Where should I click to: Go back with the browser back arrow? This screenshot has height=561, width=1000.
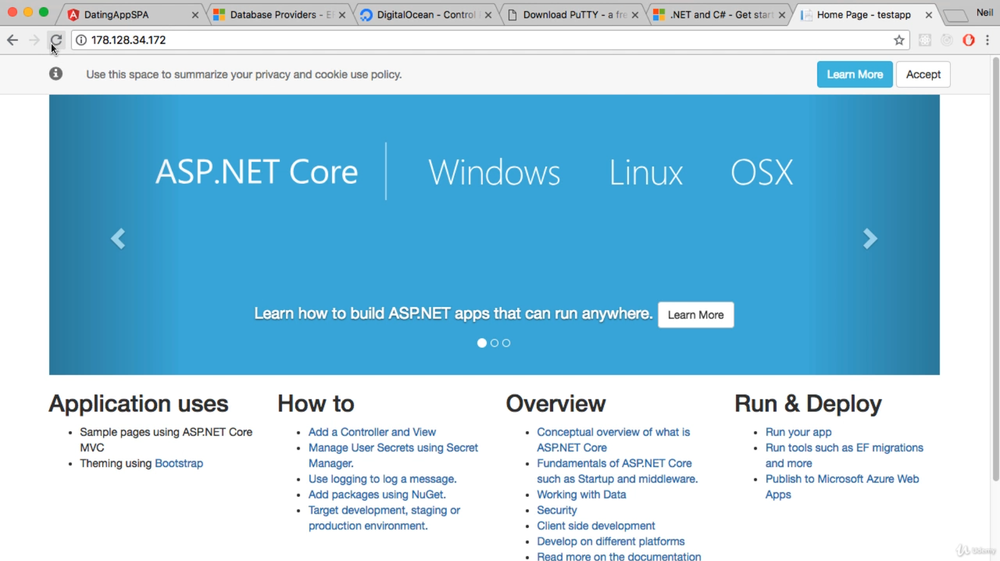[x=12, y=40]
